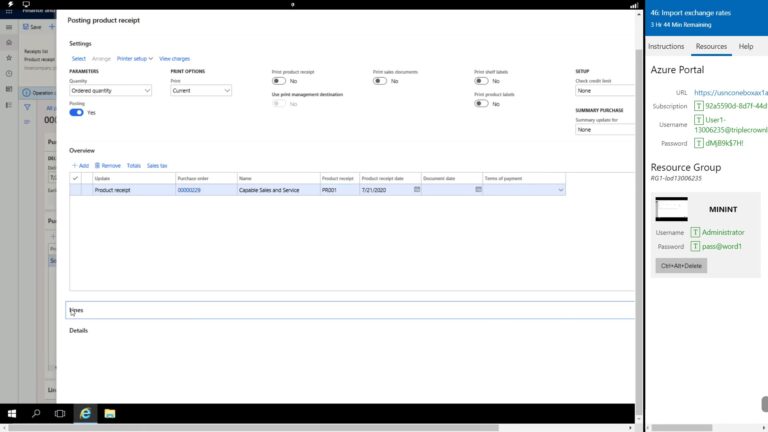
Task: Enable Print product labels toggle
Action: [x=481, y=103]
